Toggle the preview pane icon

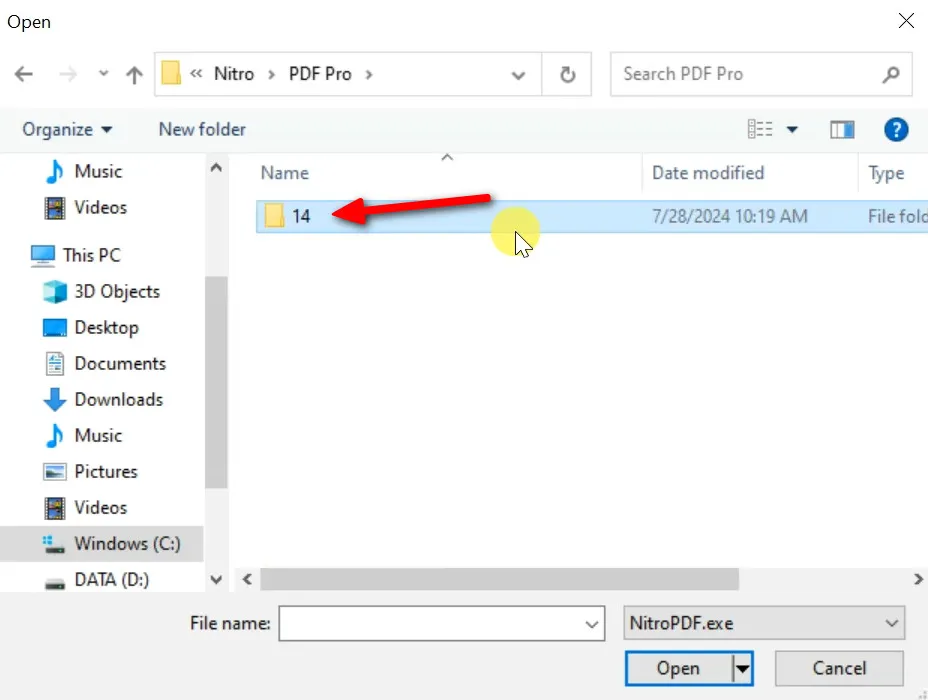pyautogui.click(x=842, y=129)
